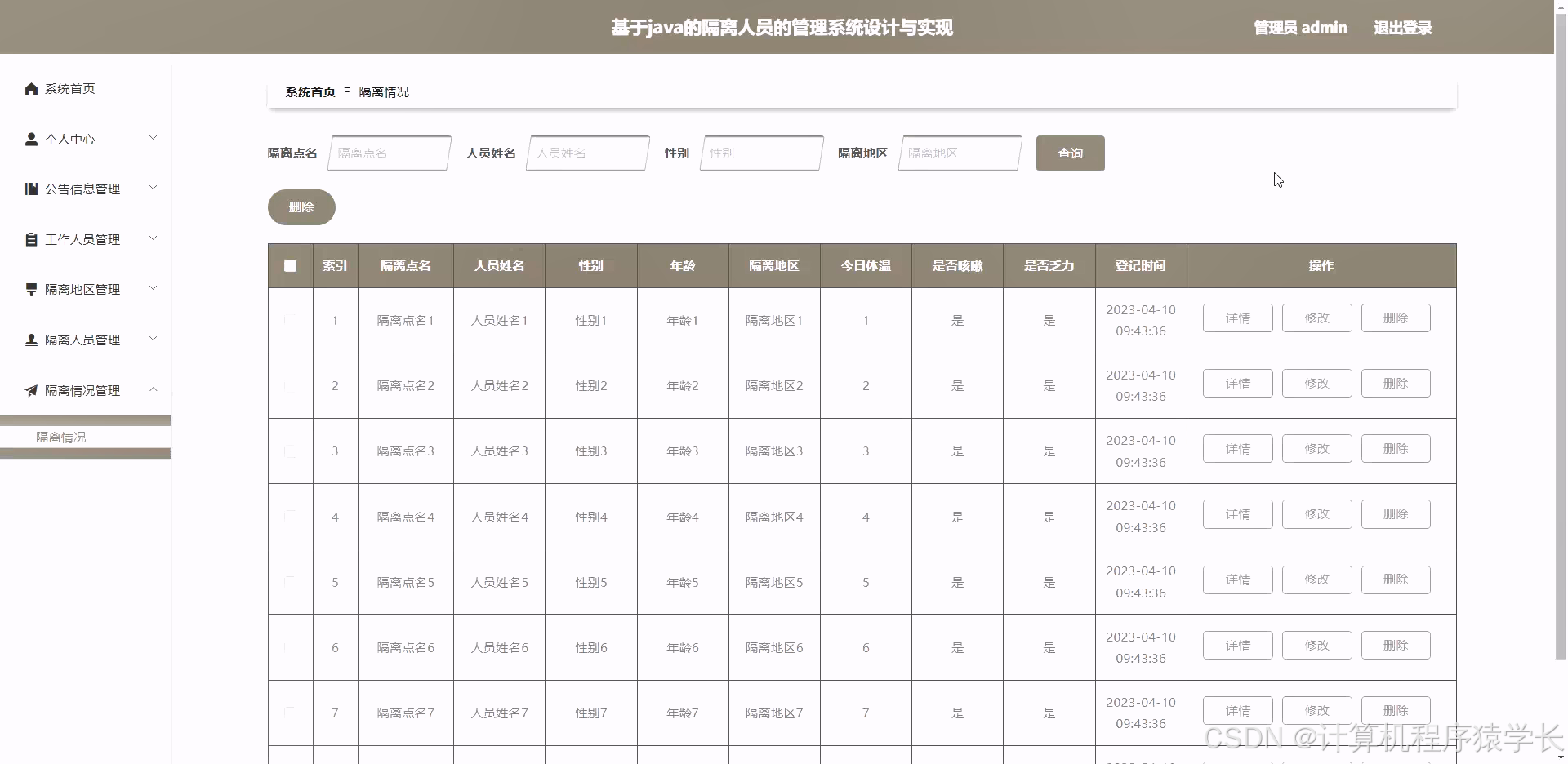
Task: Check the checkbox for 人员姓名5 row
Action: [290, 582]
